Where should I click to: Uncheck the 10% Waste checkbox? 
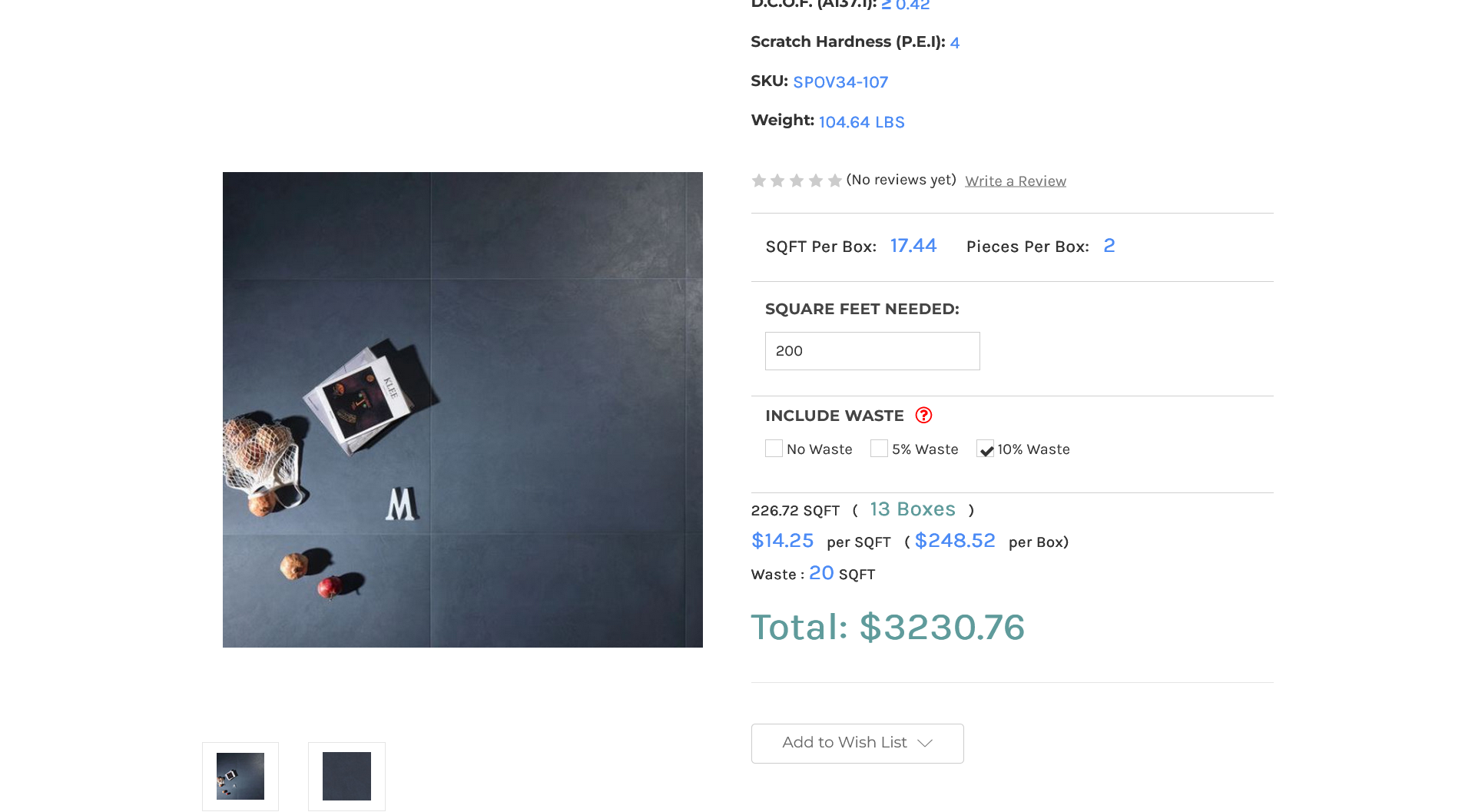986,449
